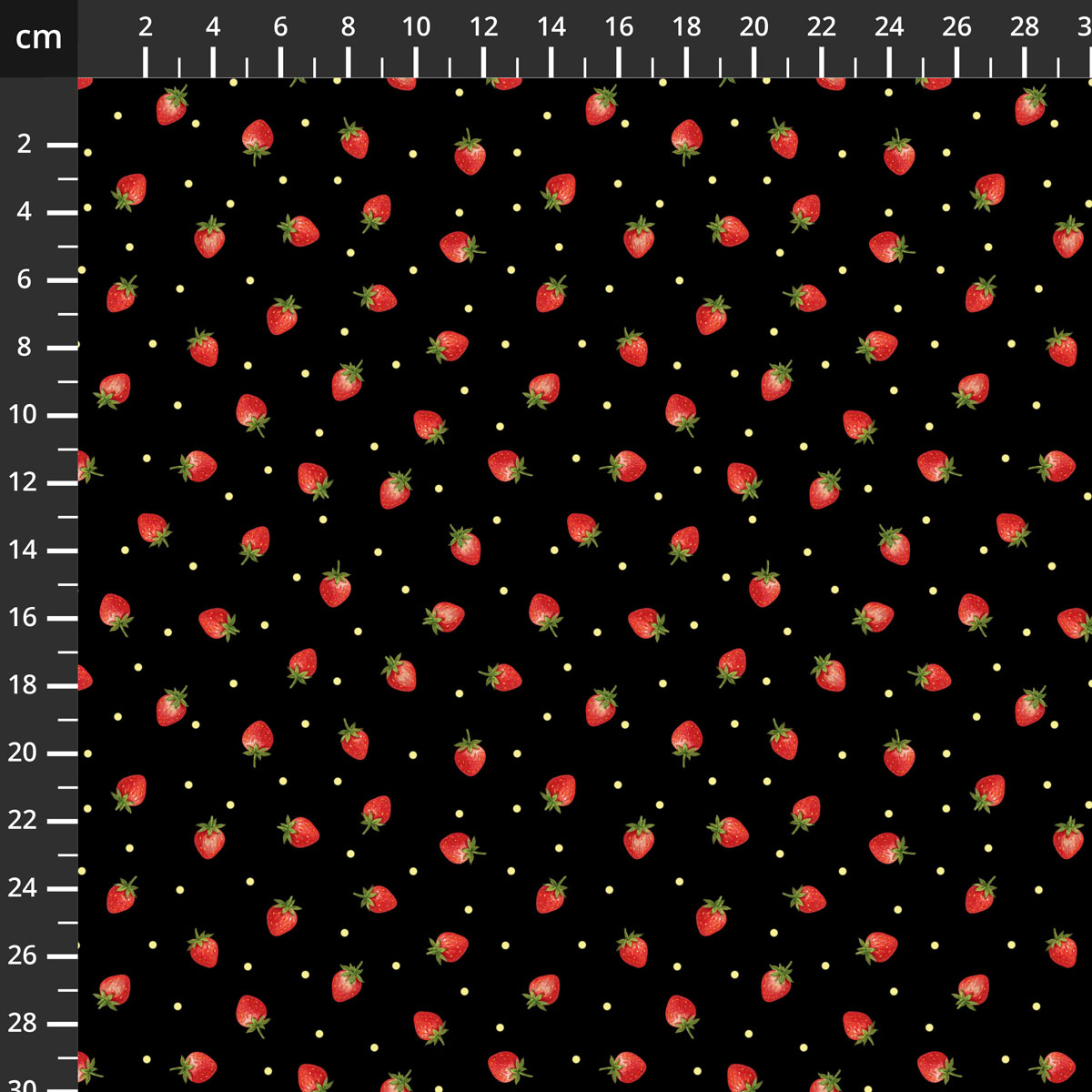Select the 22 mark on the horizontal ruler
This screenshot has height=1092, width=1092.
(821, 27)
